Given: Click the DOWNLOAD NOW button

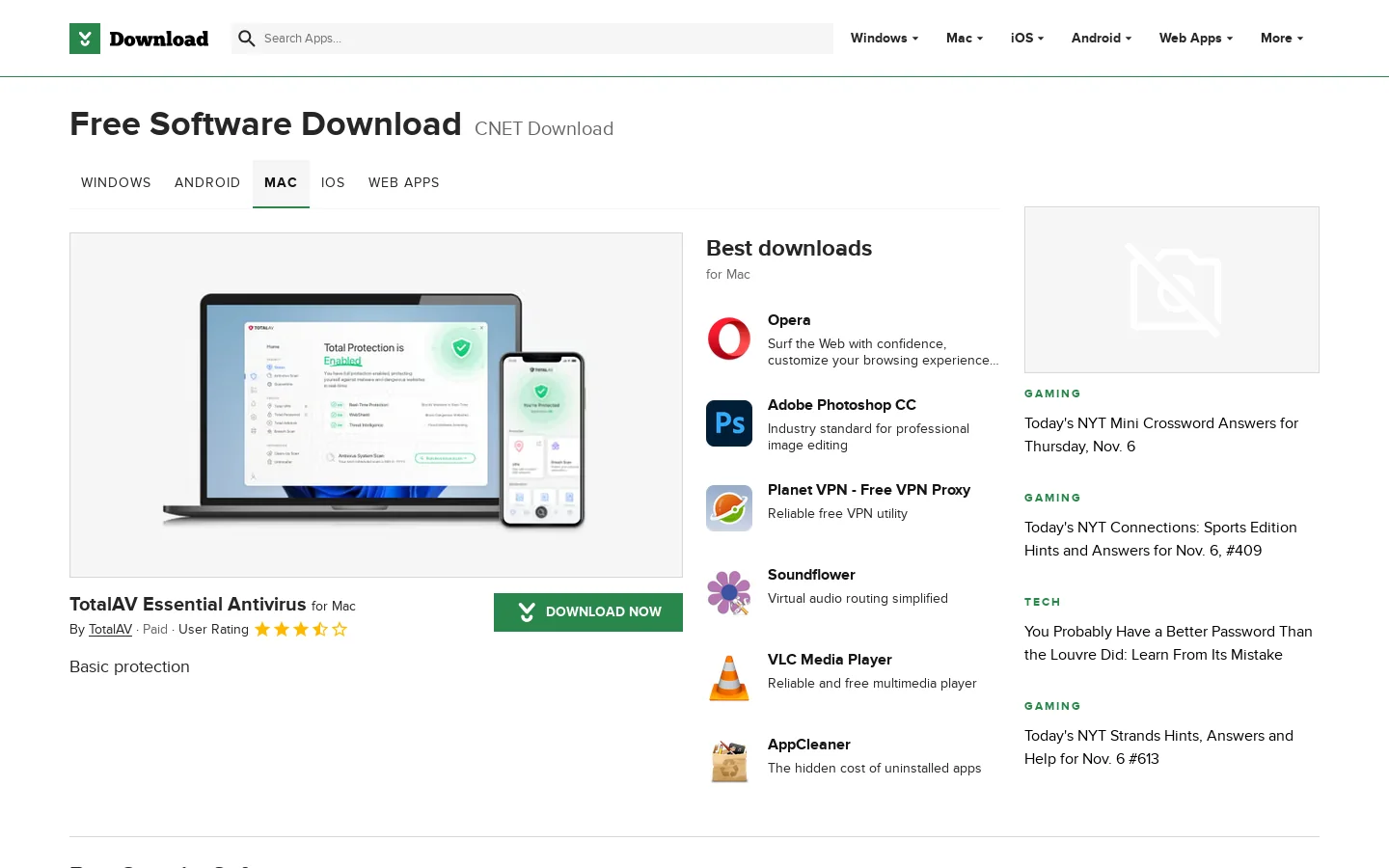Looking at the screenshot, I should click(588, 612).
